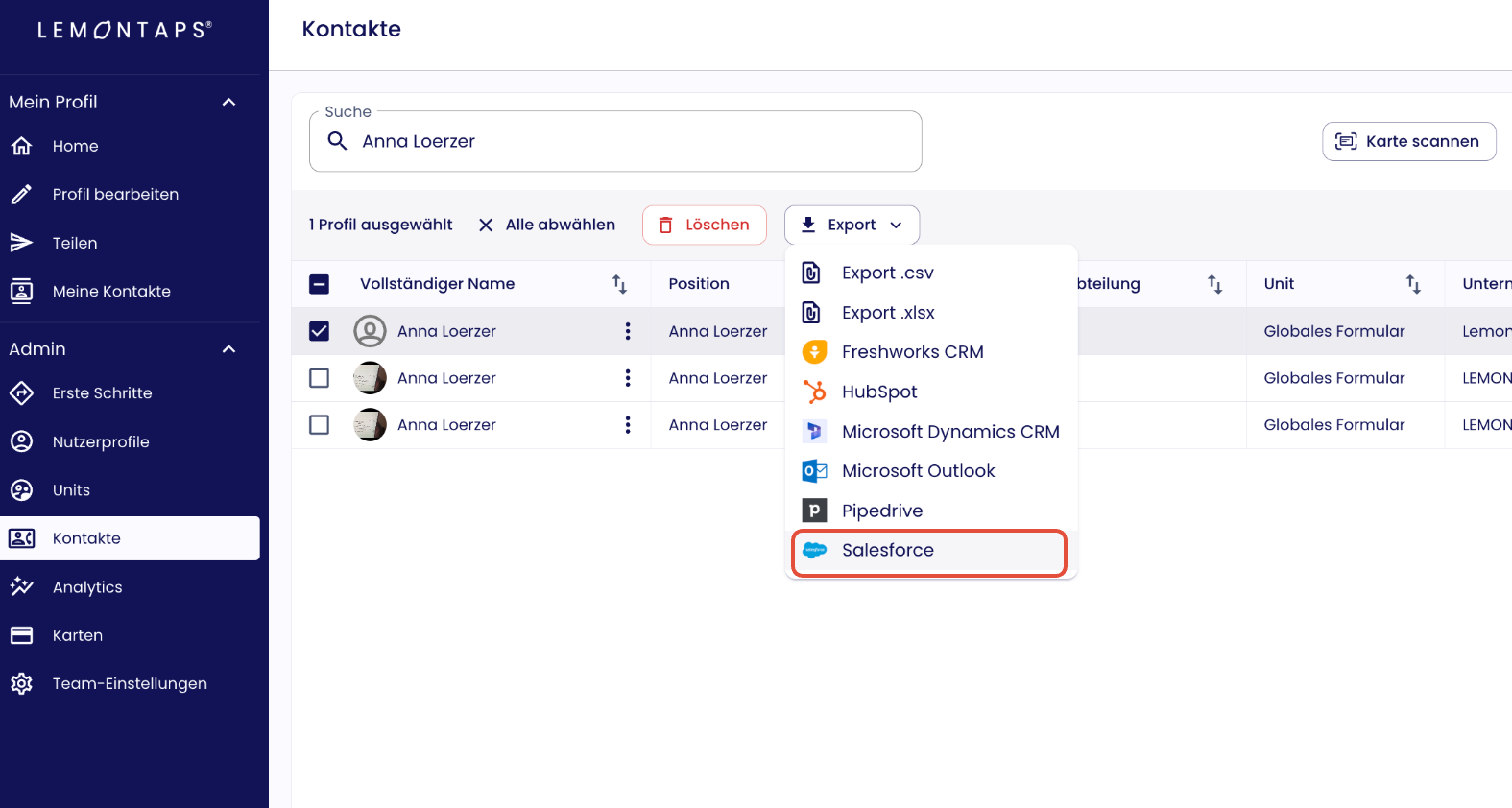Open three-dot menu of second Anna Loerzer row
Screen dimensions: 1512x808
click(x=628, y=378)
